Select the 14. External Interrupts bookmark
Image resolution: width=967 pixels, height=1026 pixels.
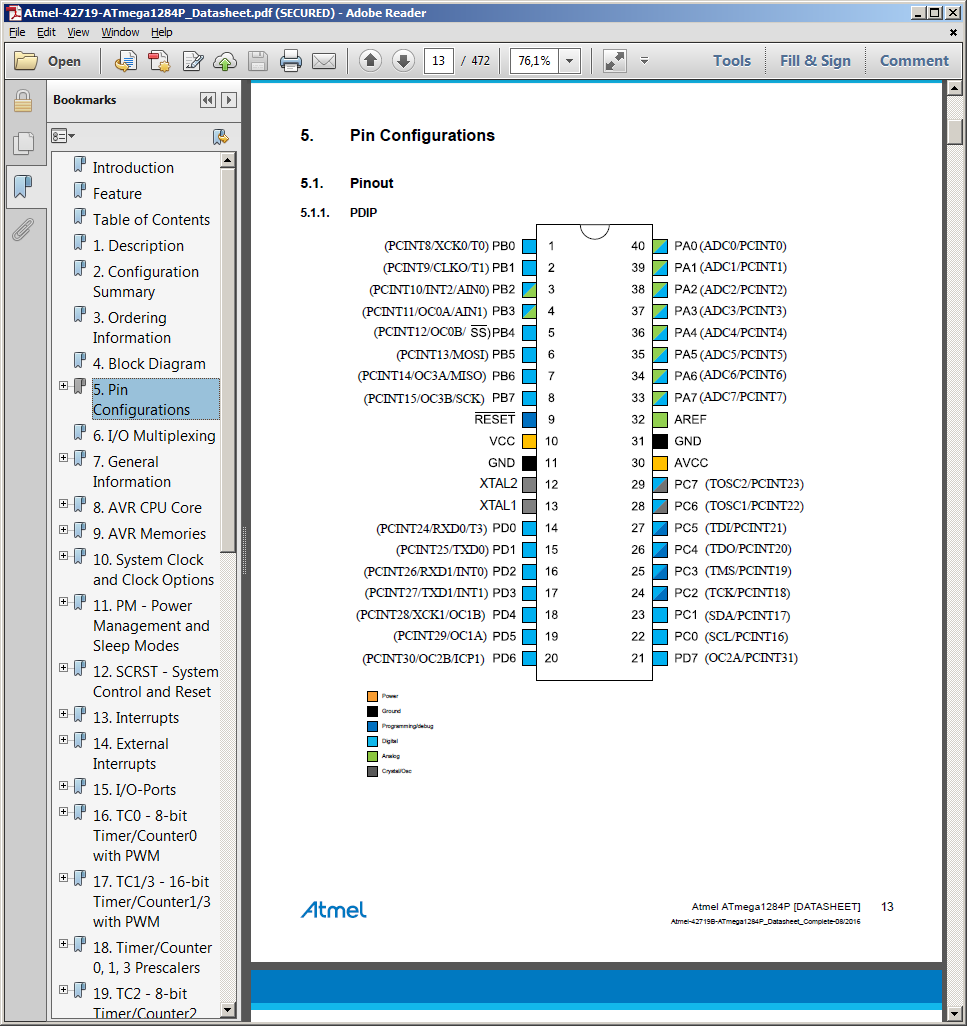tap(130, 754)
